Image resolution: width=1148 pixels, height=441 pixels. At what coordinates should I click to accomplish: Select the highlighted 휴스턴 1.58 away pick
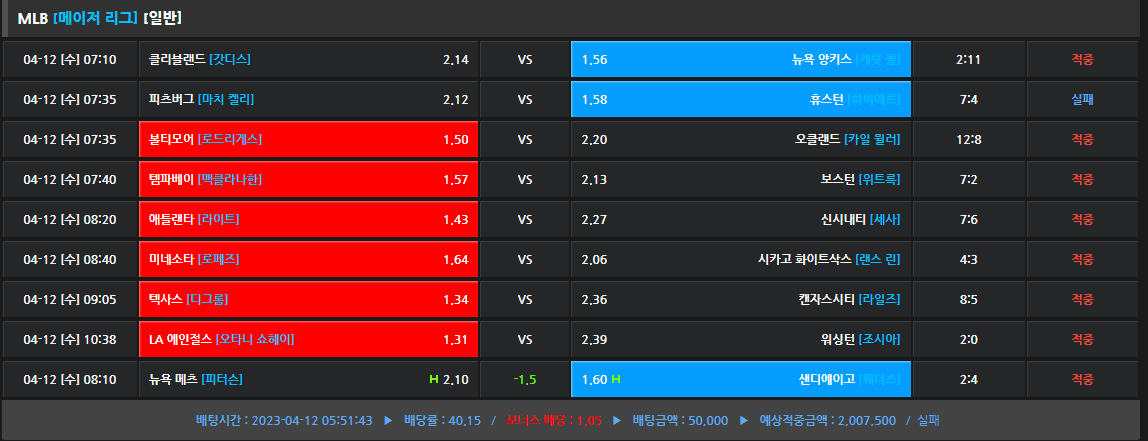(740, 99)
